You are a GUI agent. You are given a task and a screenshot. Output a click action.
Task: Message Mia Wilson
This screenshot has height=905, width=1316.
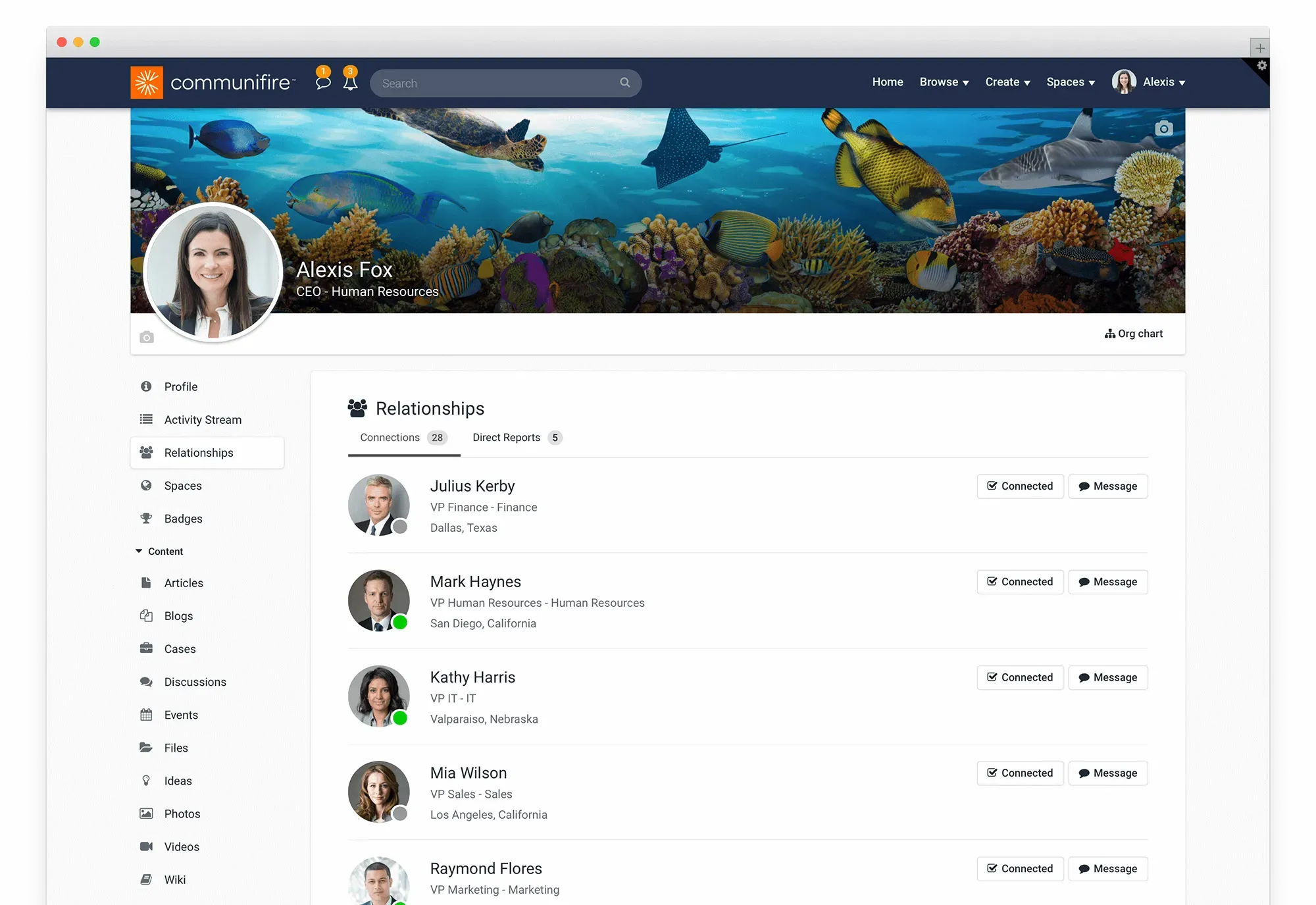[1108, 773]
